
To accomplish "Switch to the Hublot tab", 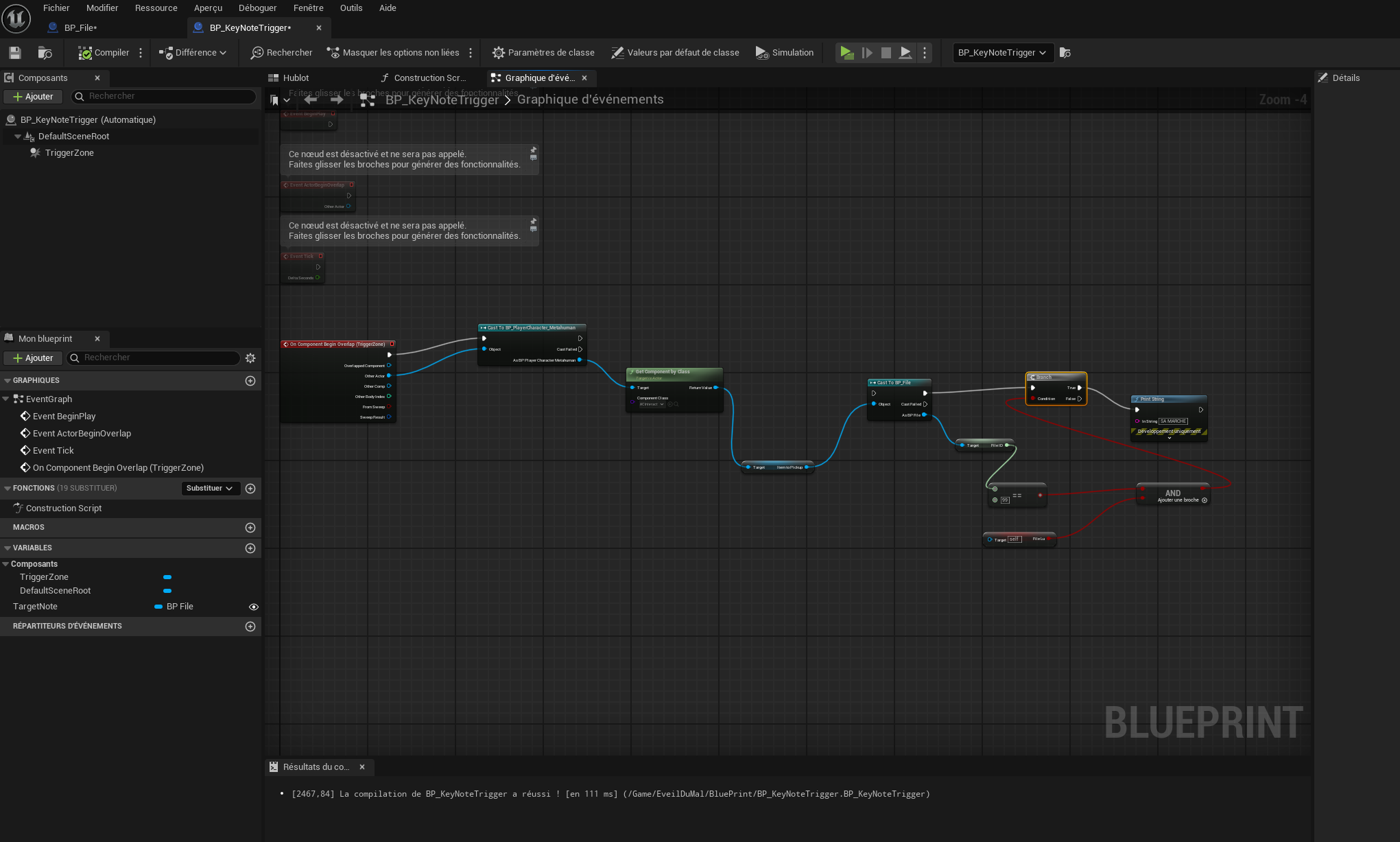I will pyautogui.click(x=296, y=78).
